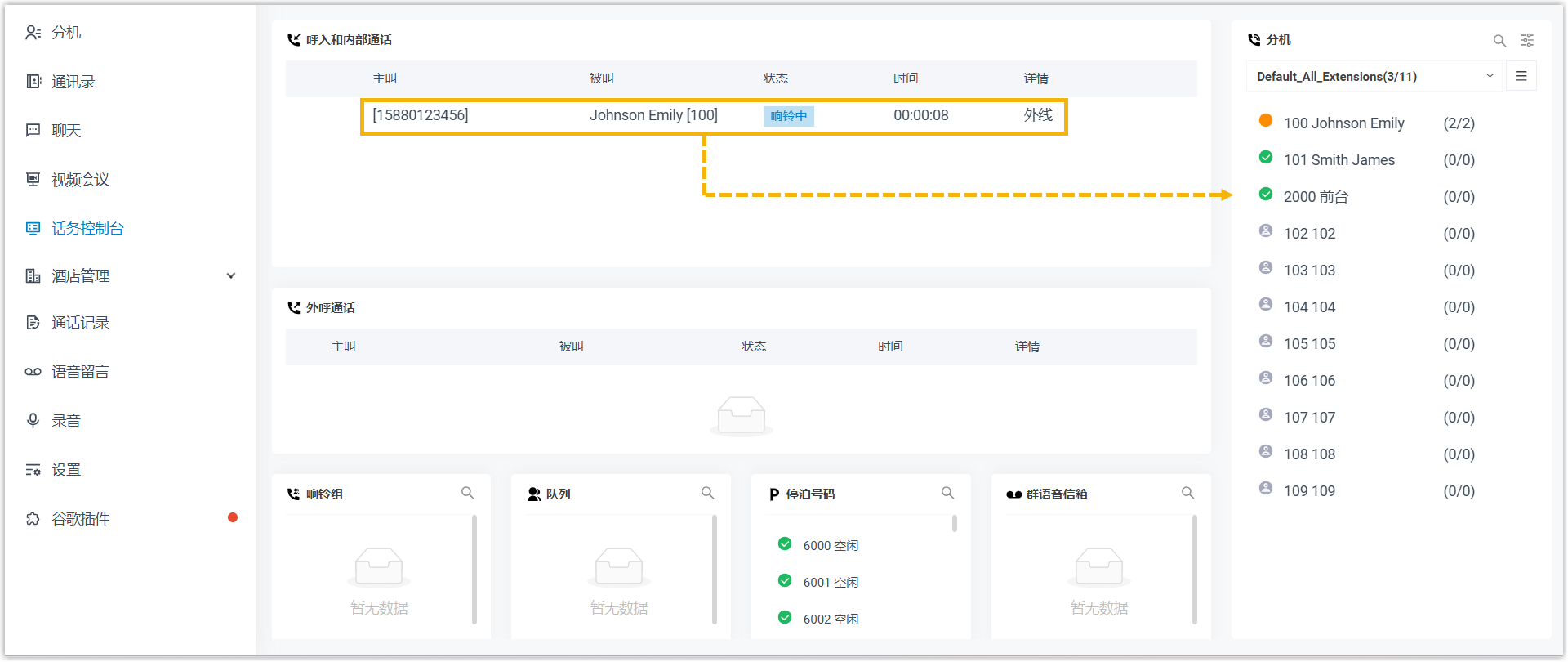Viewport: 1568px width, 662px height.
Task: Click extension 101 Smith James
Action: coord(1339,160)
